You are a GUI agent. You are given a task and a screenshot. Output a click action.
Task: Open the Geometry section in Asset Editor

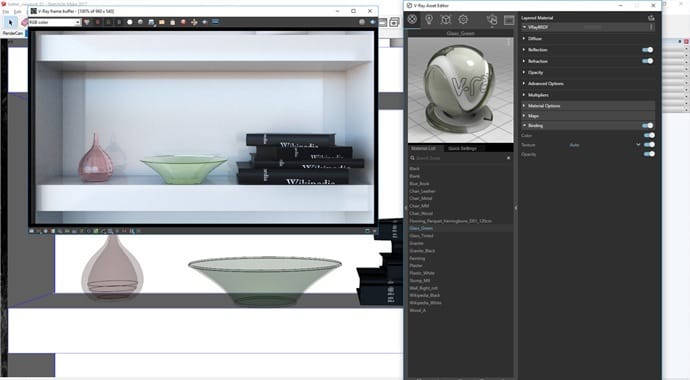(x=446, y=19)
